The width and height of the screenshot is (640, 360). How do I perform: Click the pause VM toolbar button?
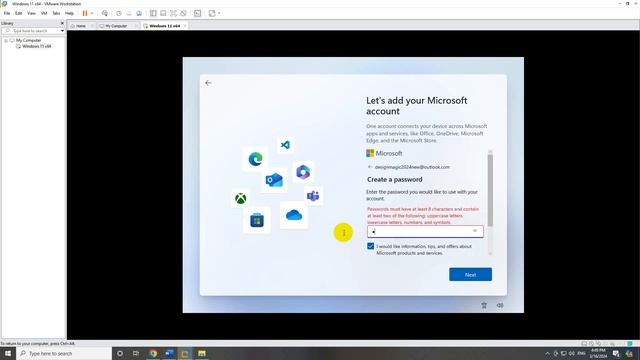85,13
